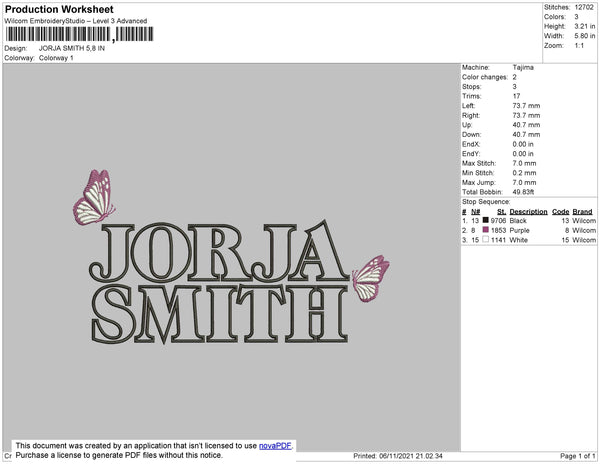Select the White thread color swatch

click(486, 239)
